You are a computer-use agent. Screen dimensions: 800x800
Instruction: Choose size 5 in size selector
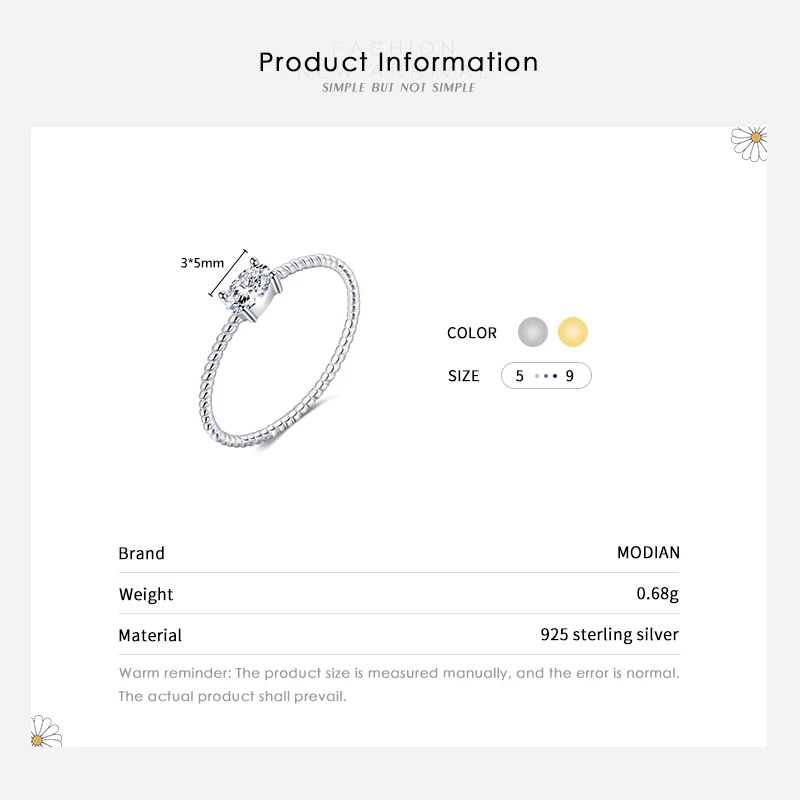[x=520, y=376]
